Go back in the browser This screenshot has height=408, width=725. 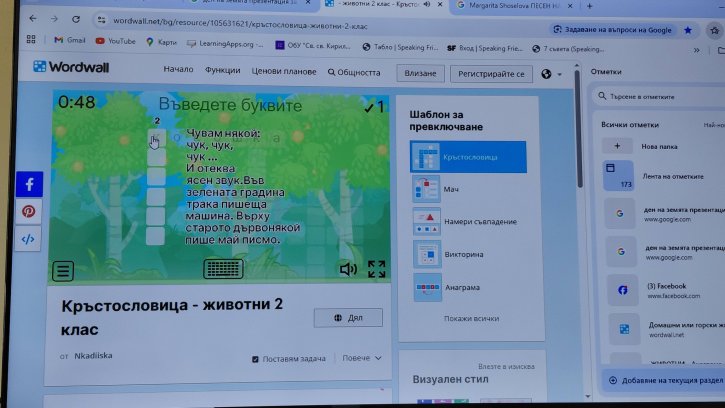click(x=32, y=19)
